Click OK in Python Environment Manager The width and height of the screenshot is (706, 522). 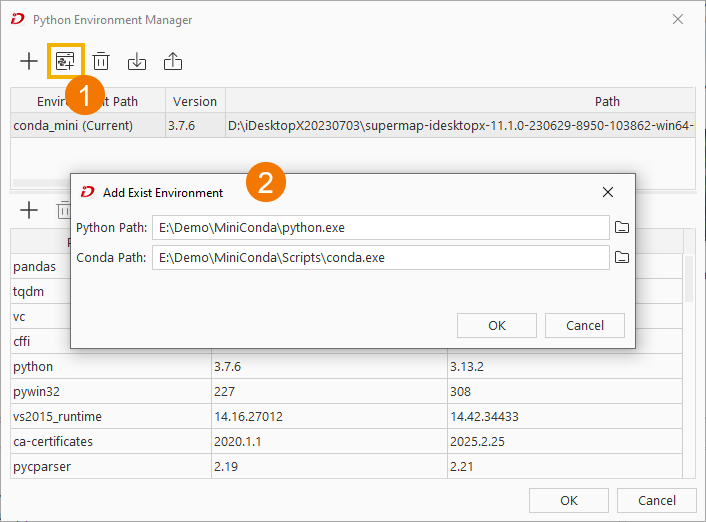click(x=569, y=500)
